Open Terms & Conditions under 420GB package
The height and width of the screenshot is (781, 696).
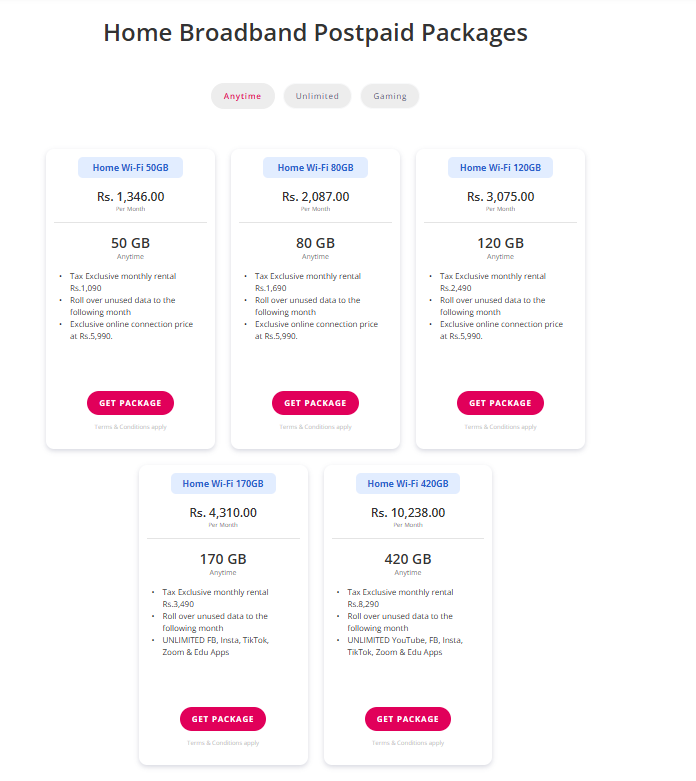coord(408,743)
